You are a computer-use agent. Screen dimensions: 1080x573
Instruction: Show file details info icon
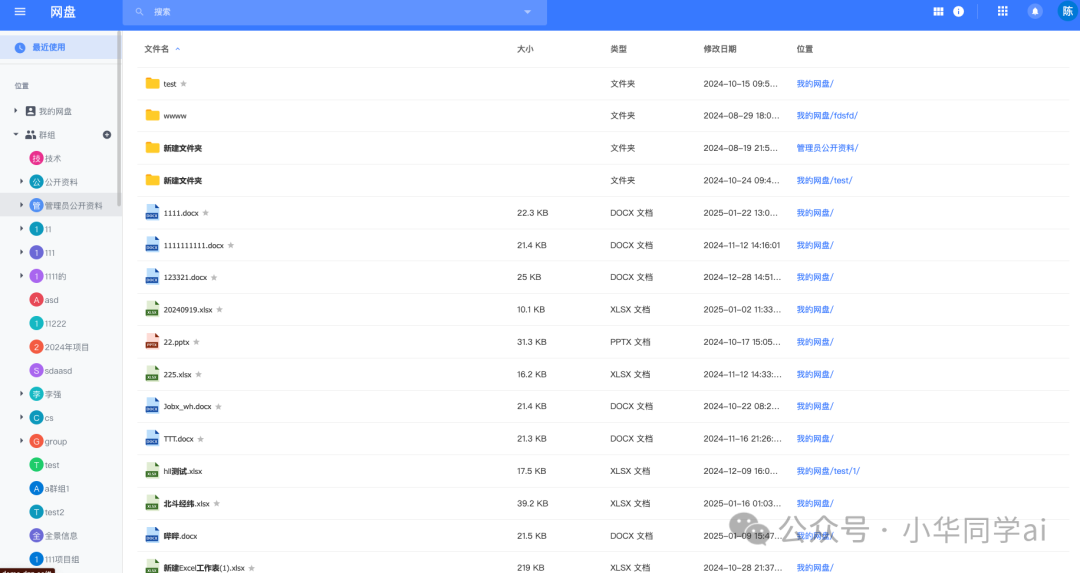pyautogui.click(x=958, y=12)
